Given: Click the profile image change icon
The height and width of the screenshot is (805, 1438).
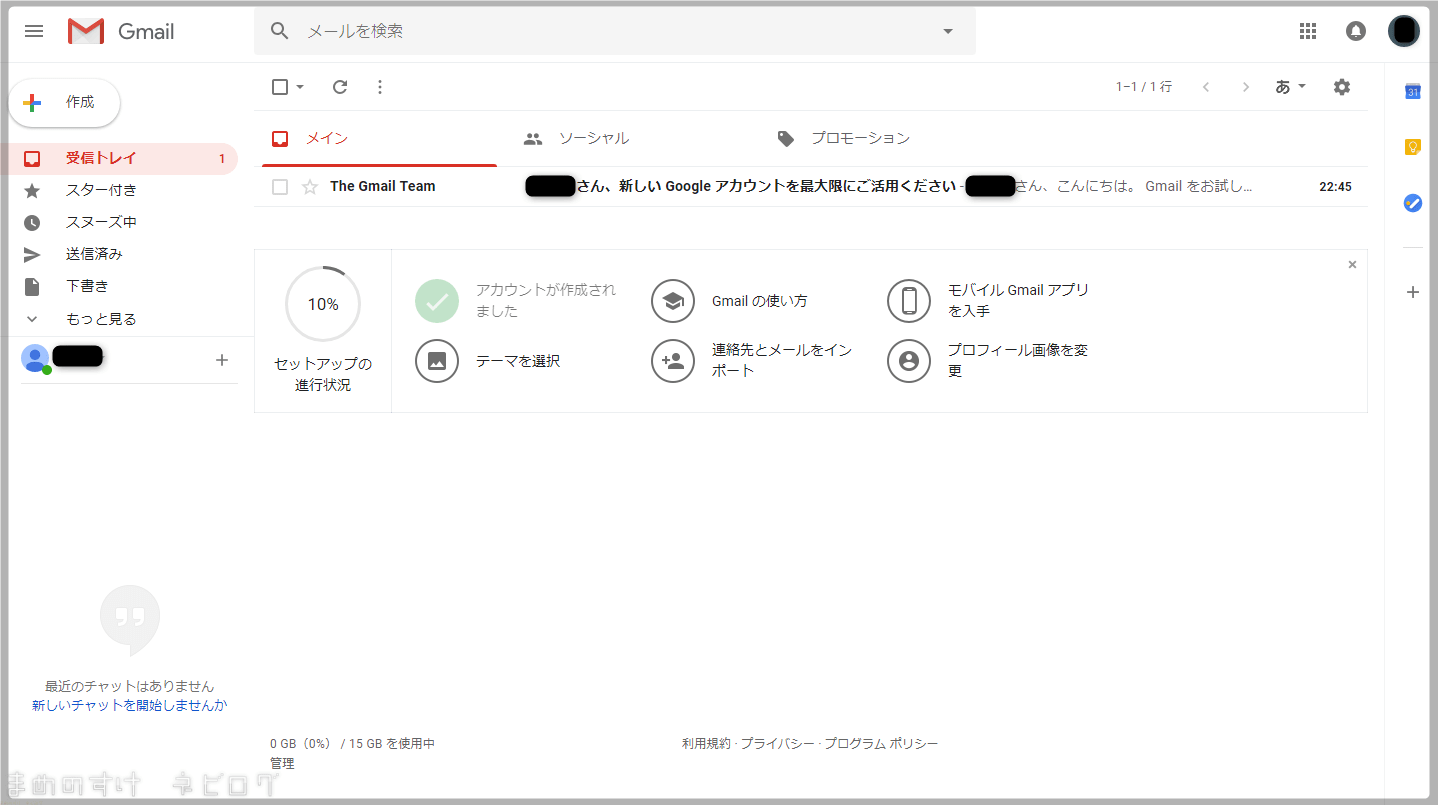Looking at the screenshot, I should click(909, 361).
